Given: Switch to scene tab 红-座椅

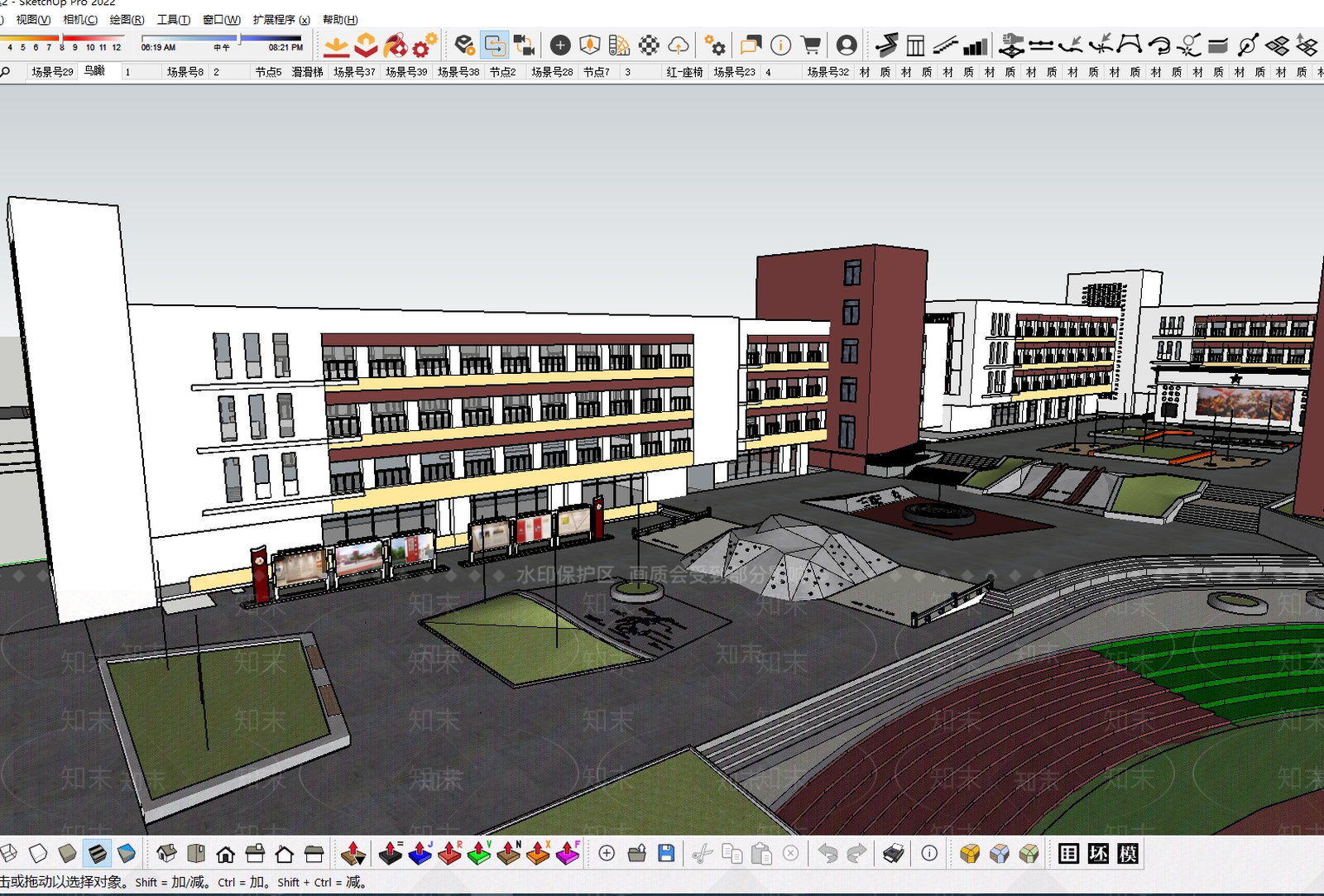Looking at the screenshot, I should (684, 72).
